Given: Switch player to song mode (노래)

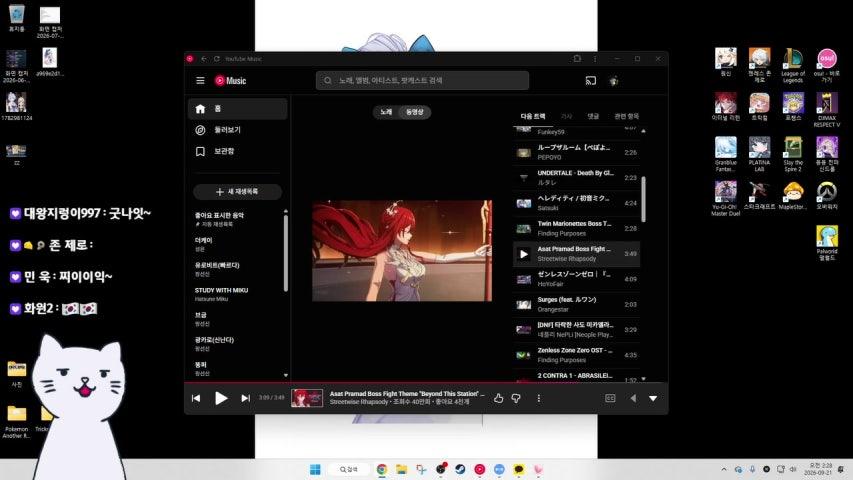Looking at the screenshot, I should tap(386, 112).
